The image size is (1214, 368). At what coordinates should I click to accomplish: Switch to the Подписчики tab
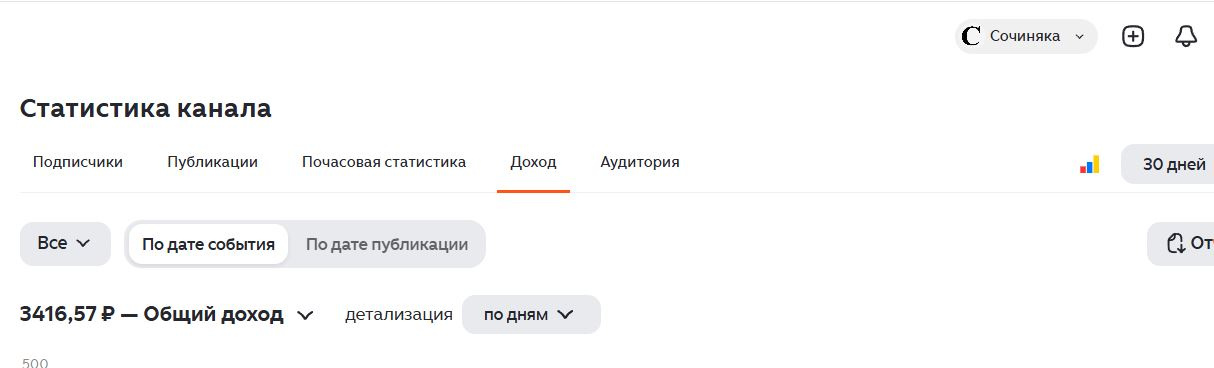(78, 162)
